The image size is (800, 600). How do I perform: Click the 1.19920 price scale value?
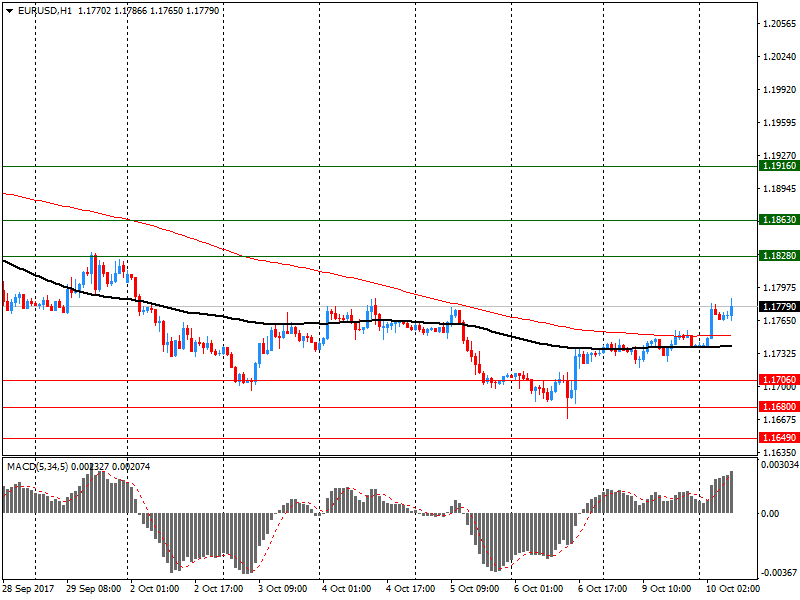point(780,90)
